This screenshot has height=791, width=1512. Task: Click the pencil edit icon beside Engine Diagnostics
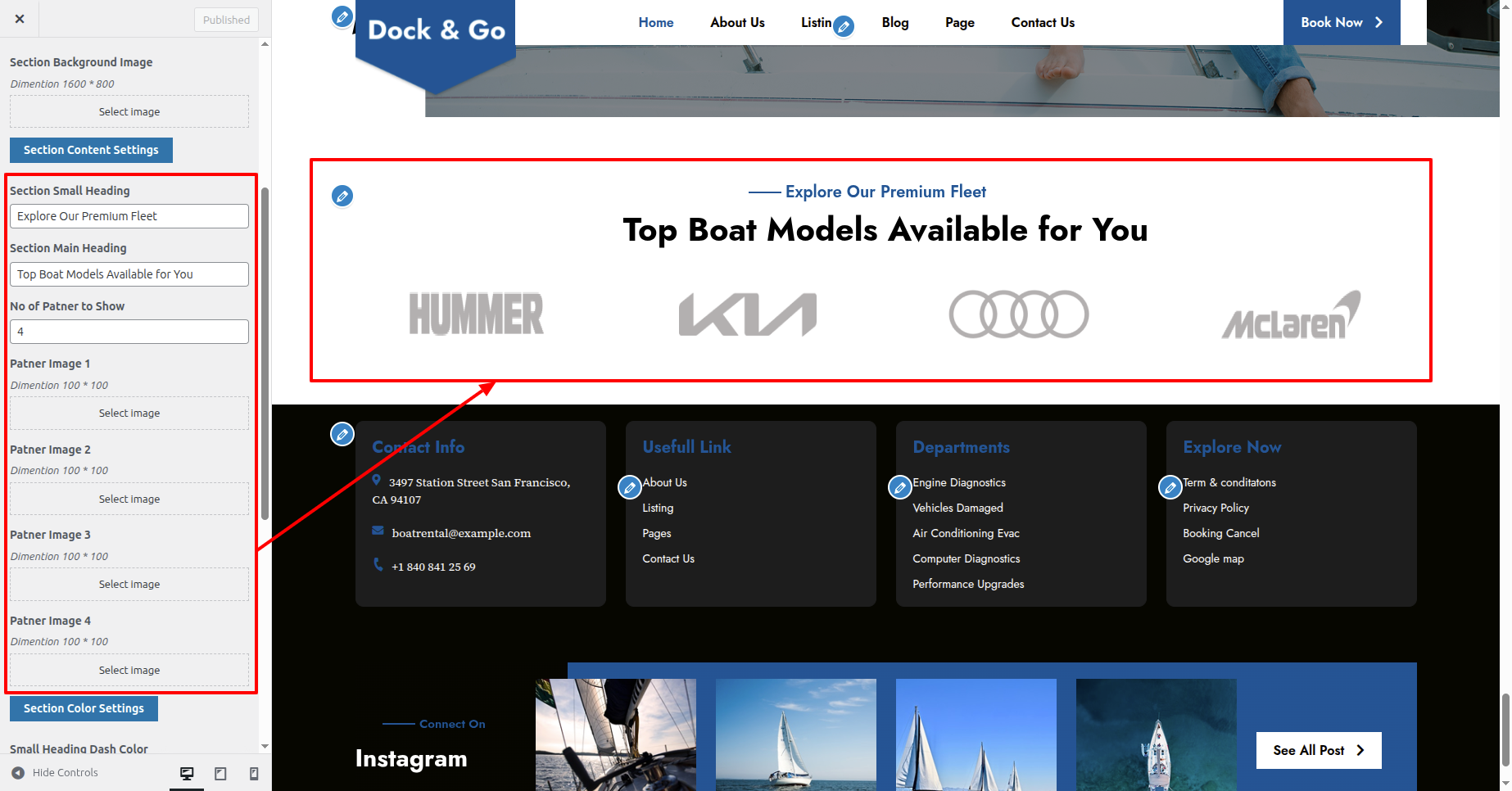point(900,487)
